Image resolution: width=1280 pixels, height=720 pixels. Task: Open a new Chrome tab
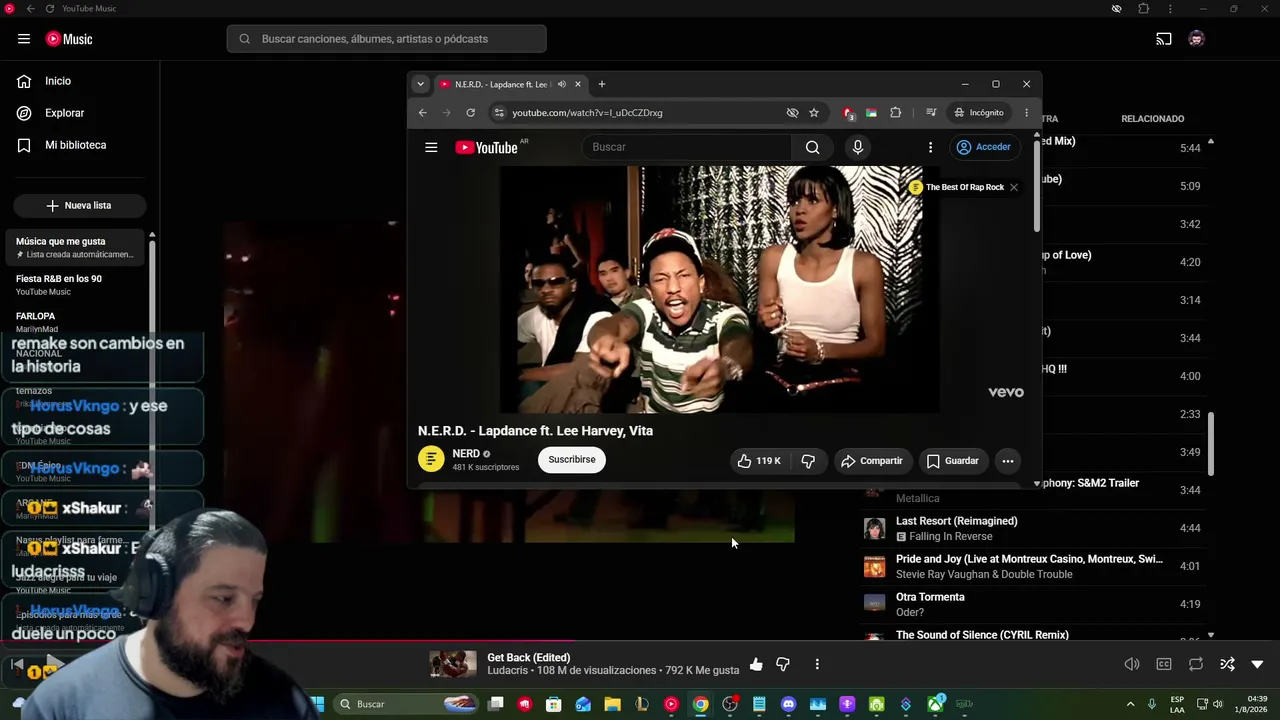(601, 84)
